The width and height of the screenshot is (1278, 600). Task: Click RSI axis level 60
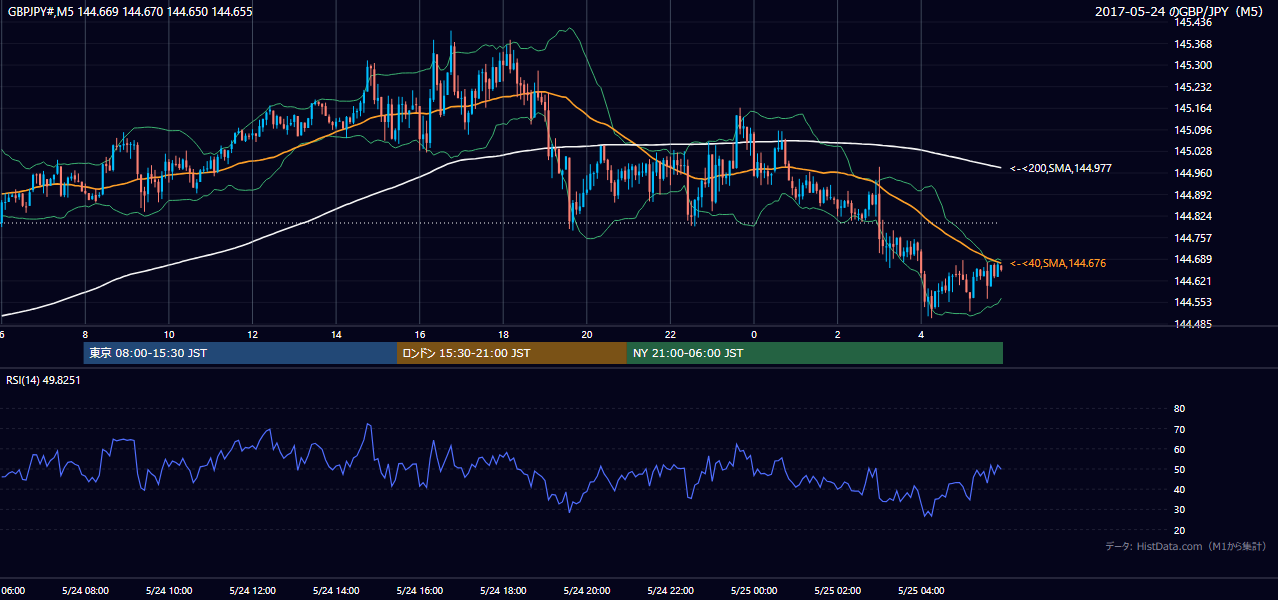point(1179,449)
